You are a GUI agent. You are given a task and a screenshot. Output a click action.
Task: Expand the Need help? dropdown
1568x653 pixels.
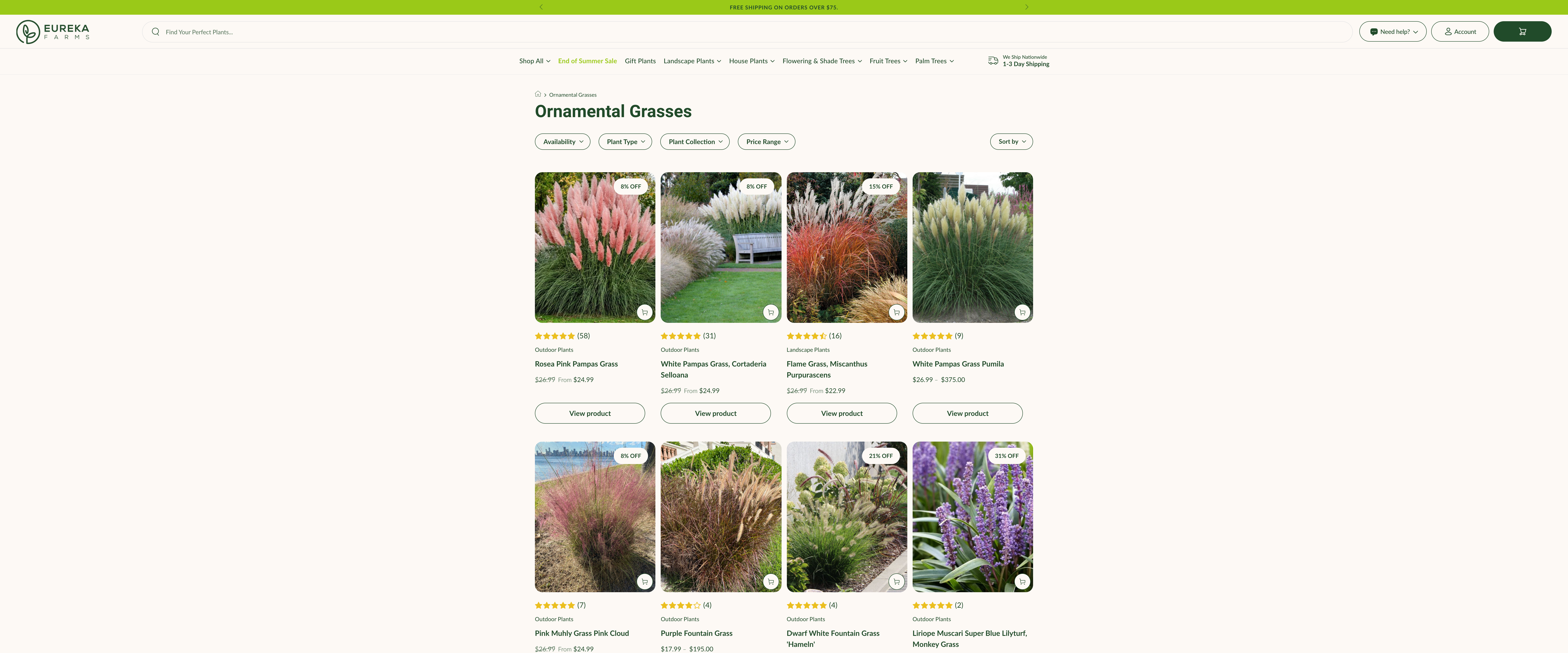1393,32
